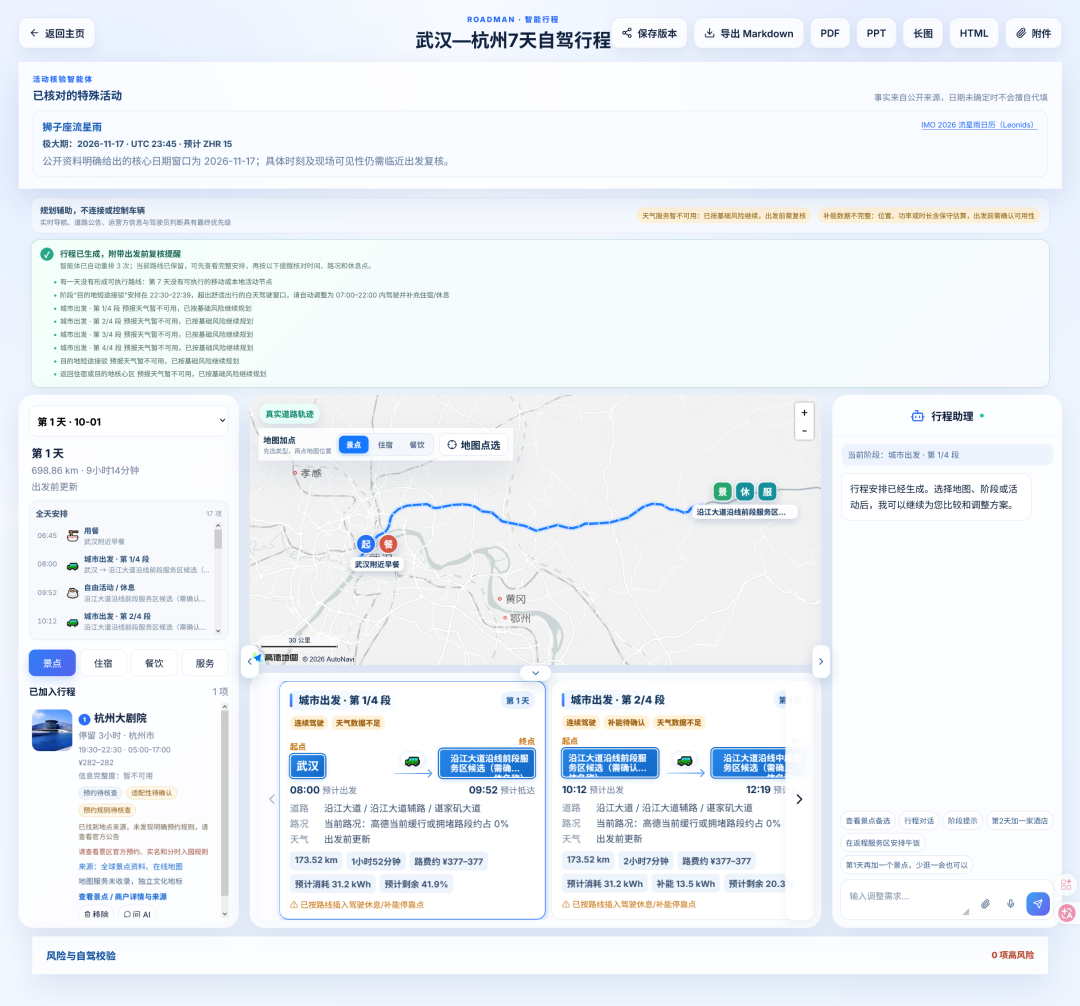
Task: Select 餐饮 in map add-point type
Action: [417, 445]
